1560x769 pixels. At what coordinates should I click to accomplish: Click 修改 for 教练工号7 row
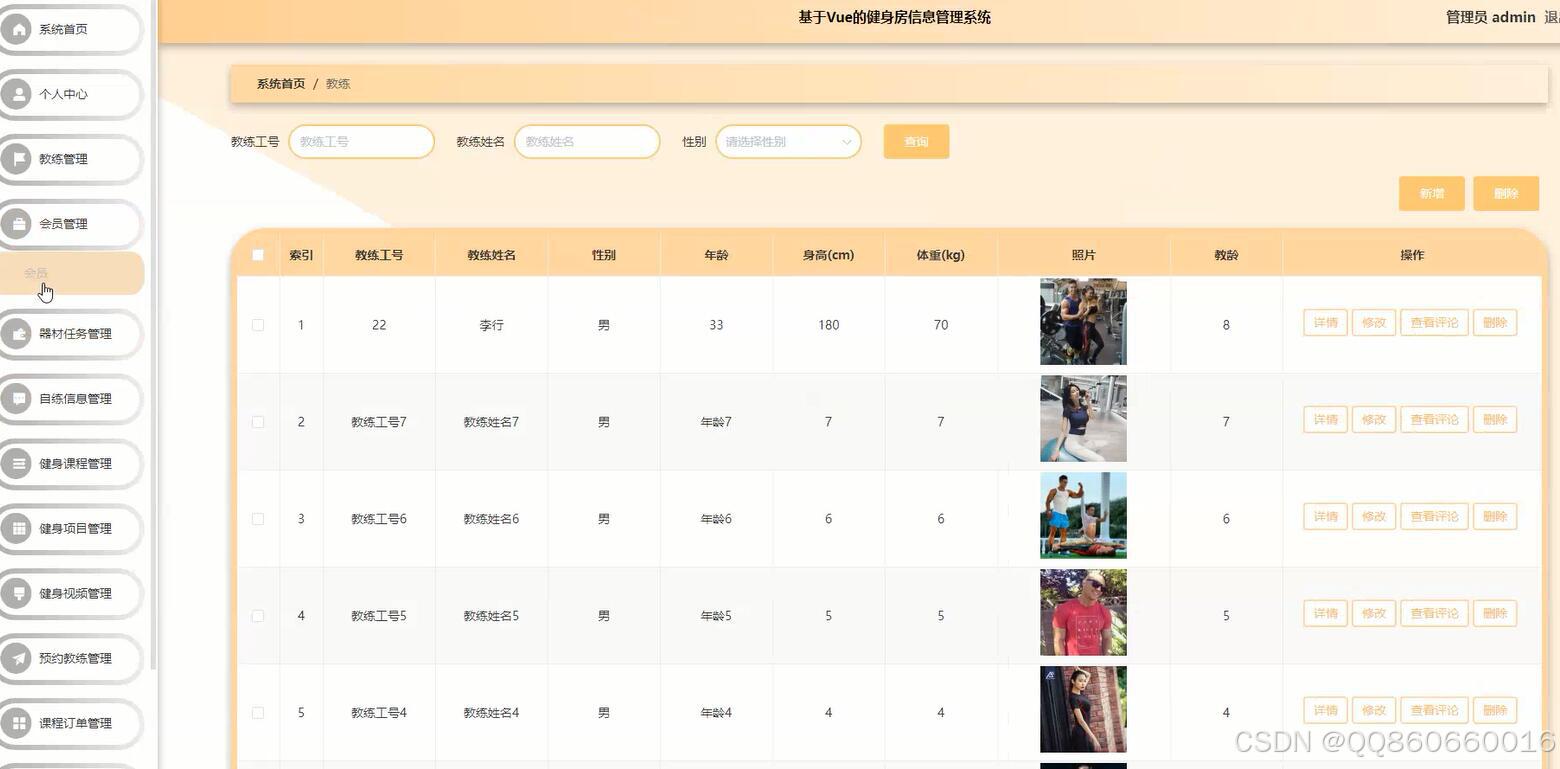[x=1374, y=420]
